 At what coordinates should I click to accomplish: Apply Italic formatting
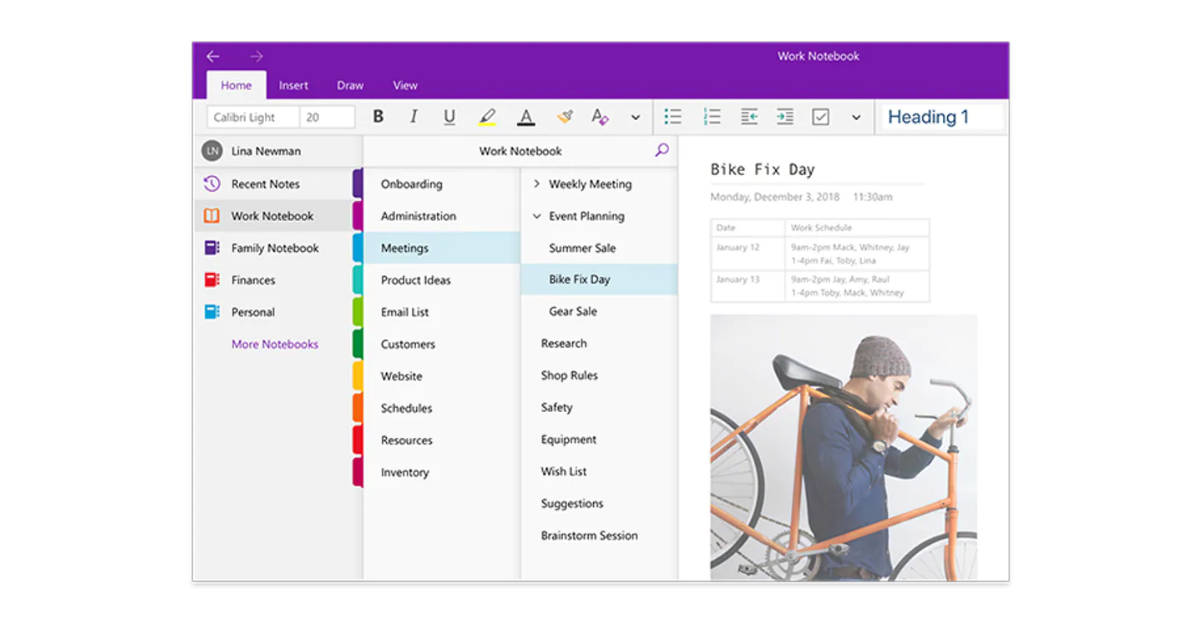pyautogui.click(x=413, y=117)
